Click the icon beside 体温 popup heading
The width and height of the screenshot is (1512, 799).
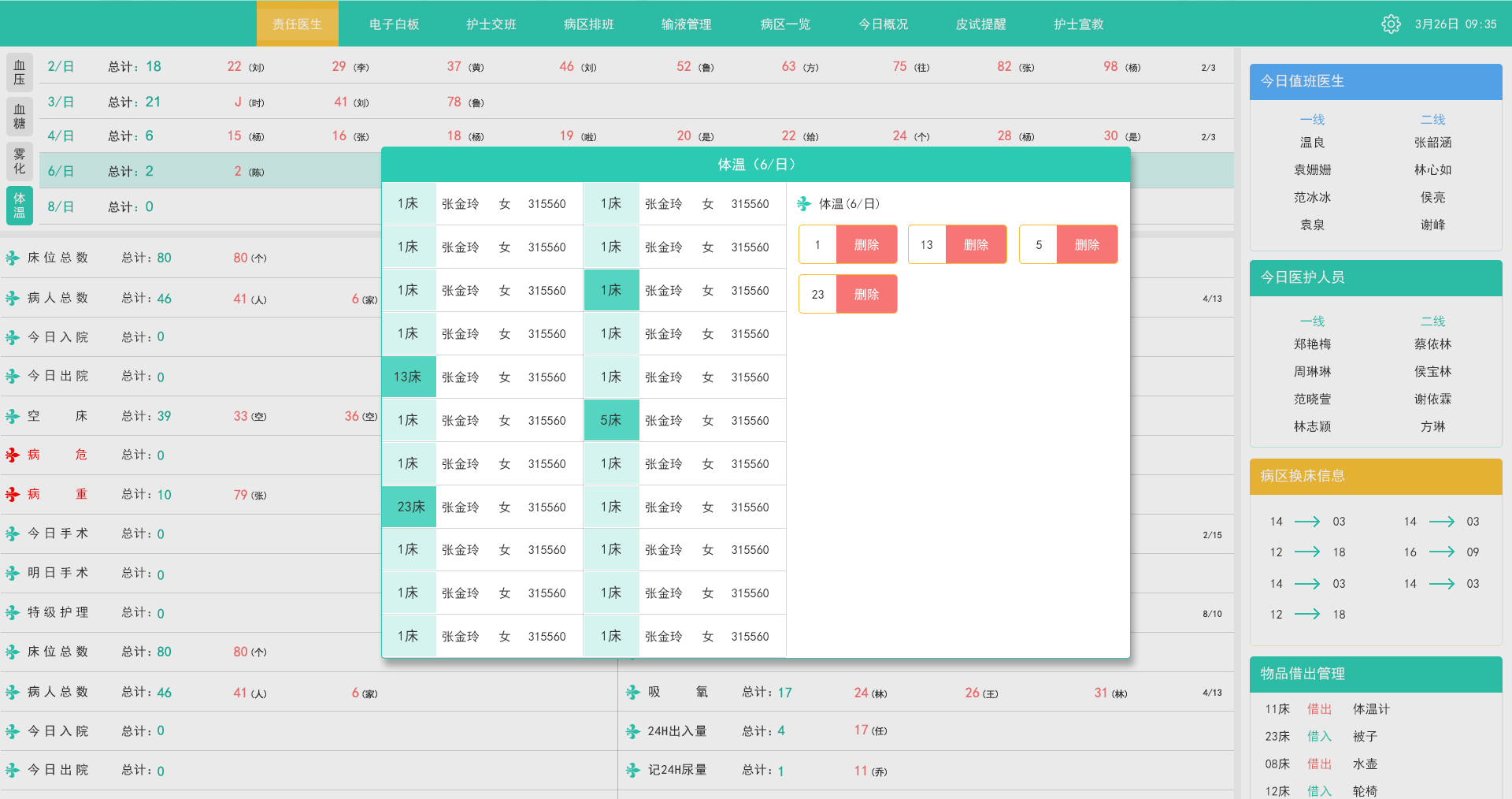(804, 204)
